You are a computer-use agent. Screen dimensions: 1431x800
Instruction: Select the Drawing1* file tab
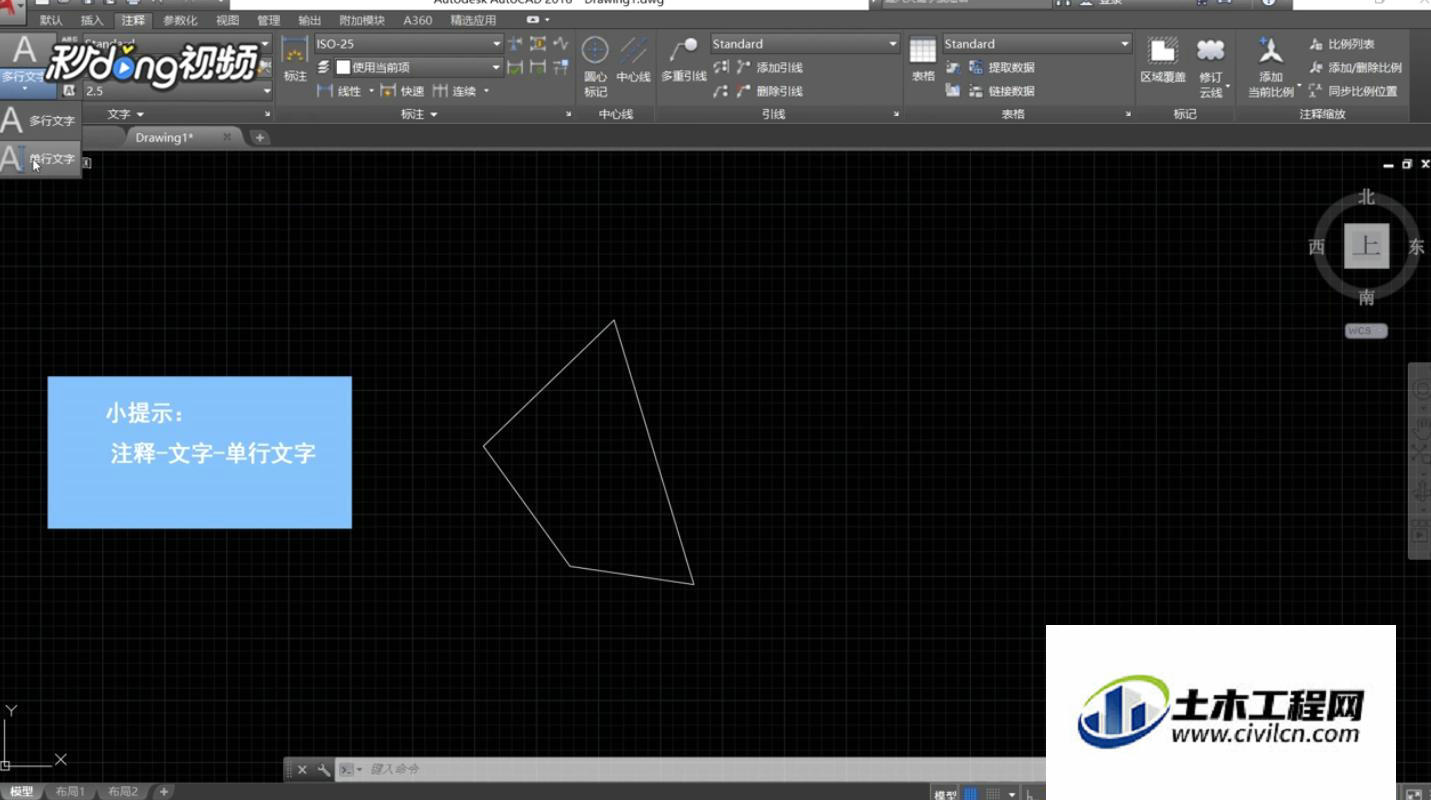[165, 137]
